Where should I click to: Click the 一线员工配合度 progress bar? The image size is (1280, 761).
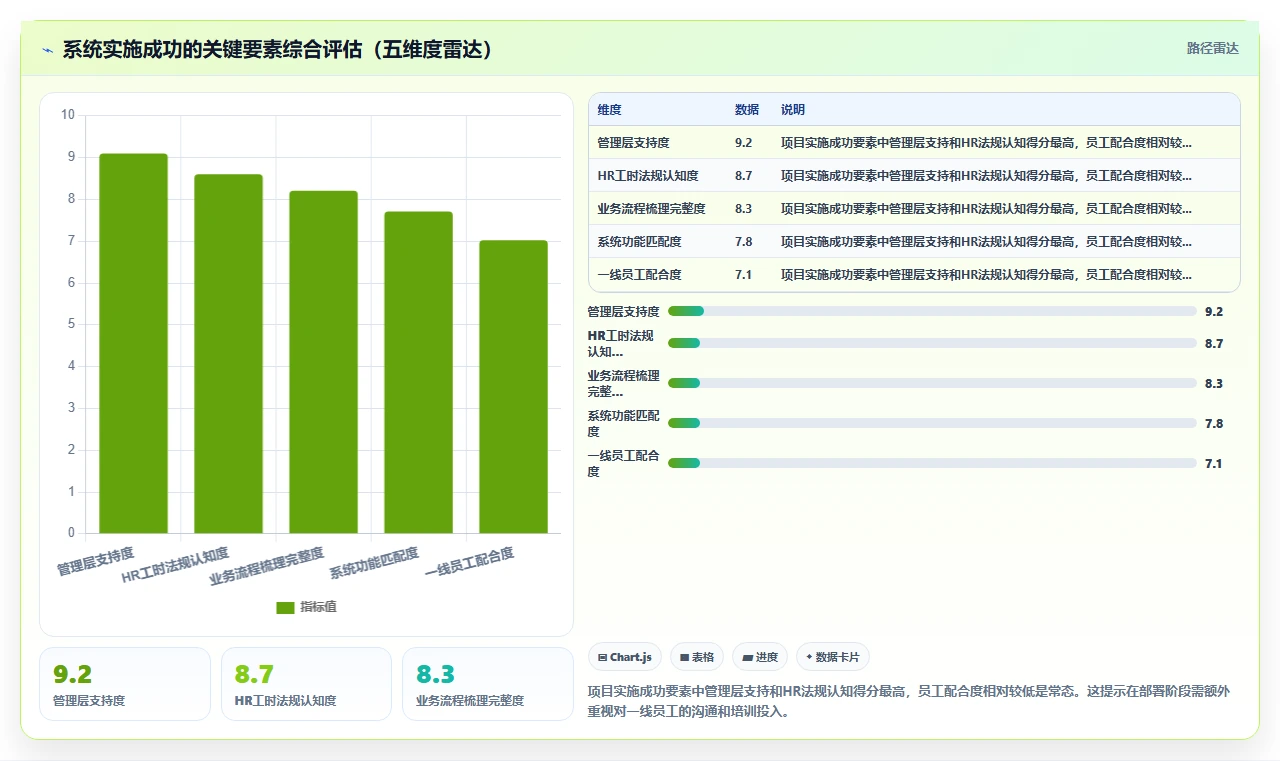point(932,463)
